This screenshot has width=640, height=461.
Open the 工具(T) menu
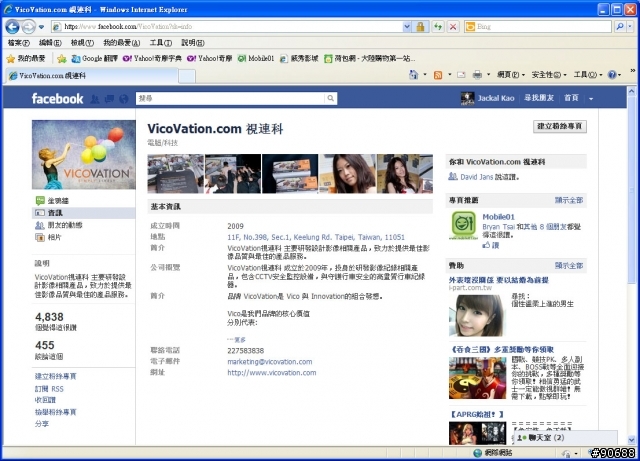pyautogui.click(x=160, y=42)
